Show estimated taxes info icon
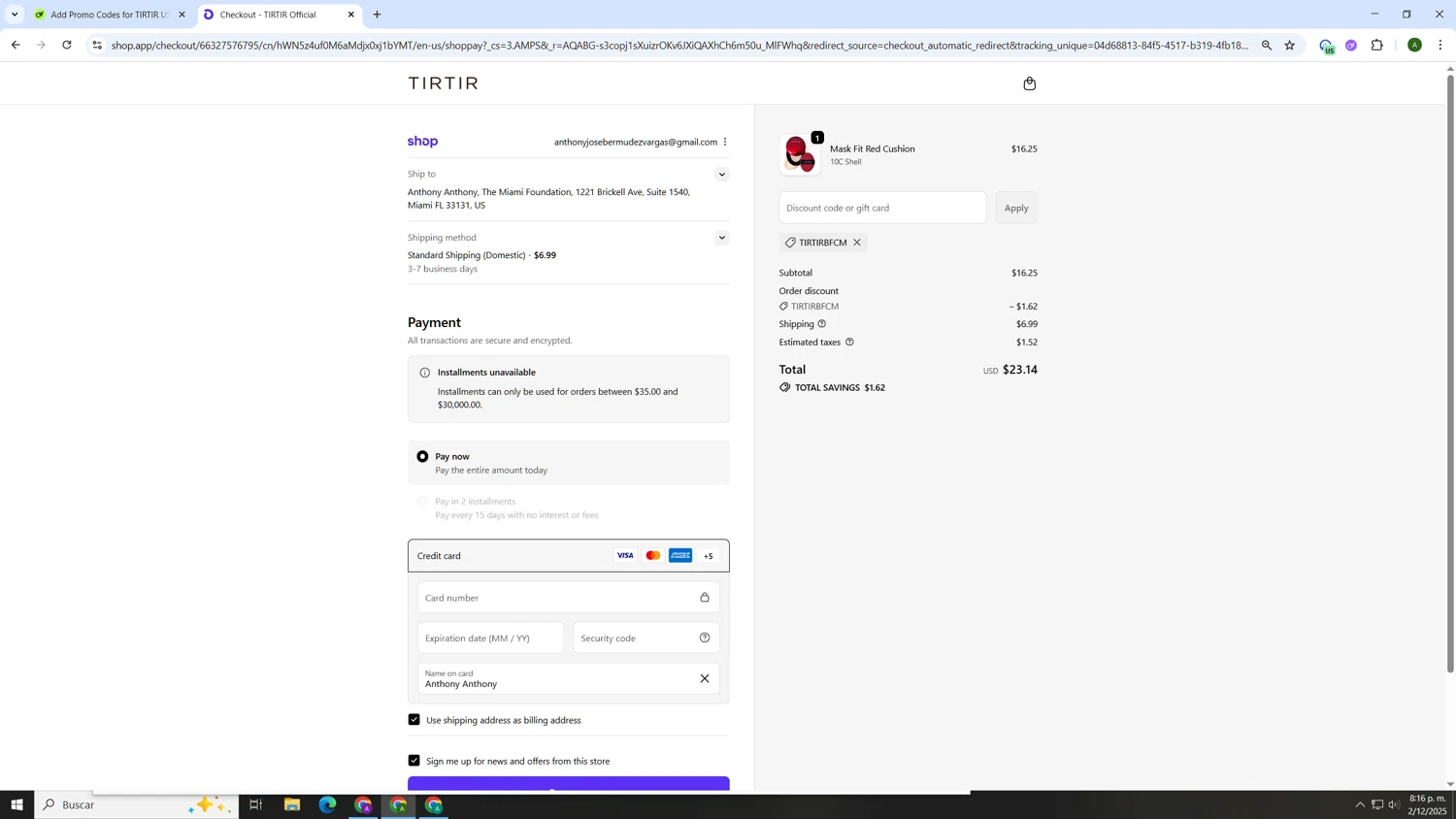The image size is (1456, 819). point(849,342)
